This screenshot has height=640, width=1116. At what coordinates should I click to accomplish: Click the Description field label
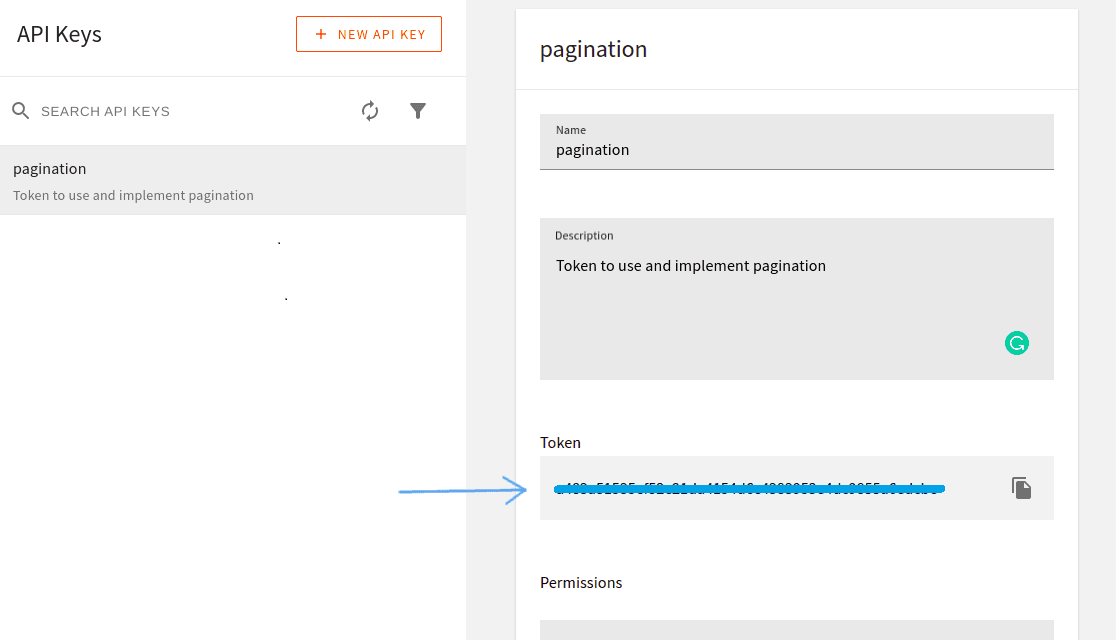[584, 236]
